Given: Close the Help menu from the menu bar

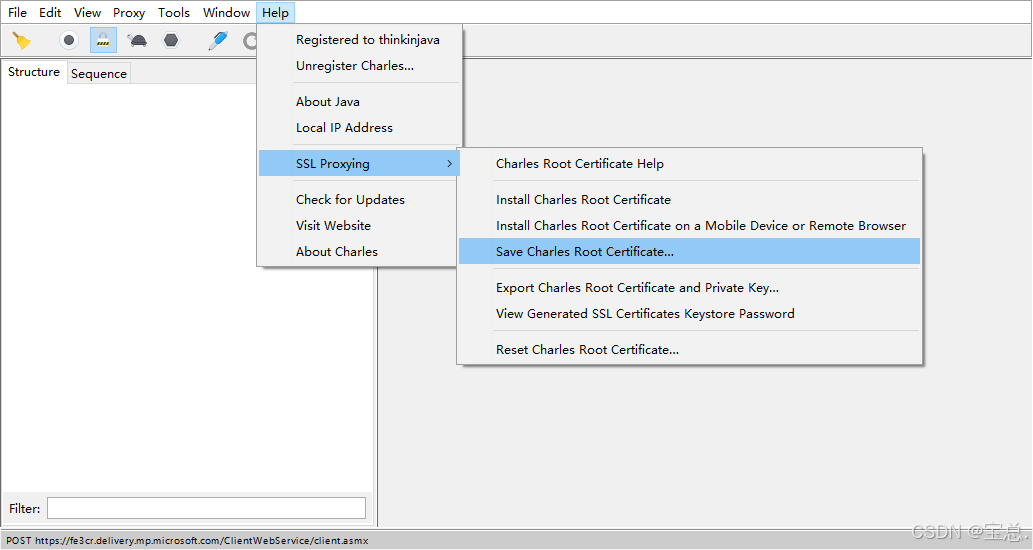Looking at the screenshot, I should pyautogui.click(x=275, y=13).
